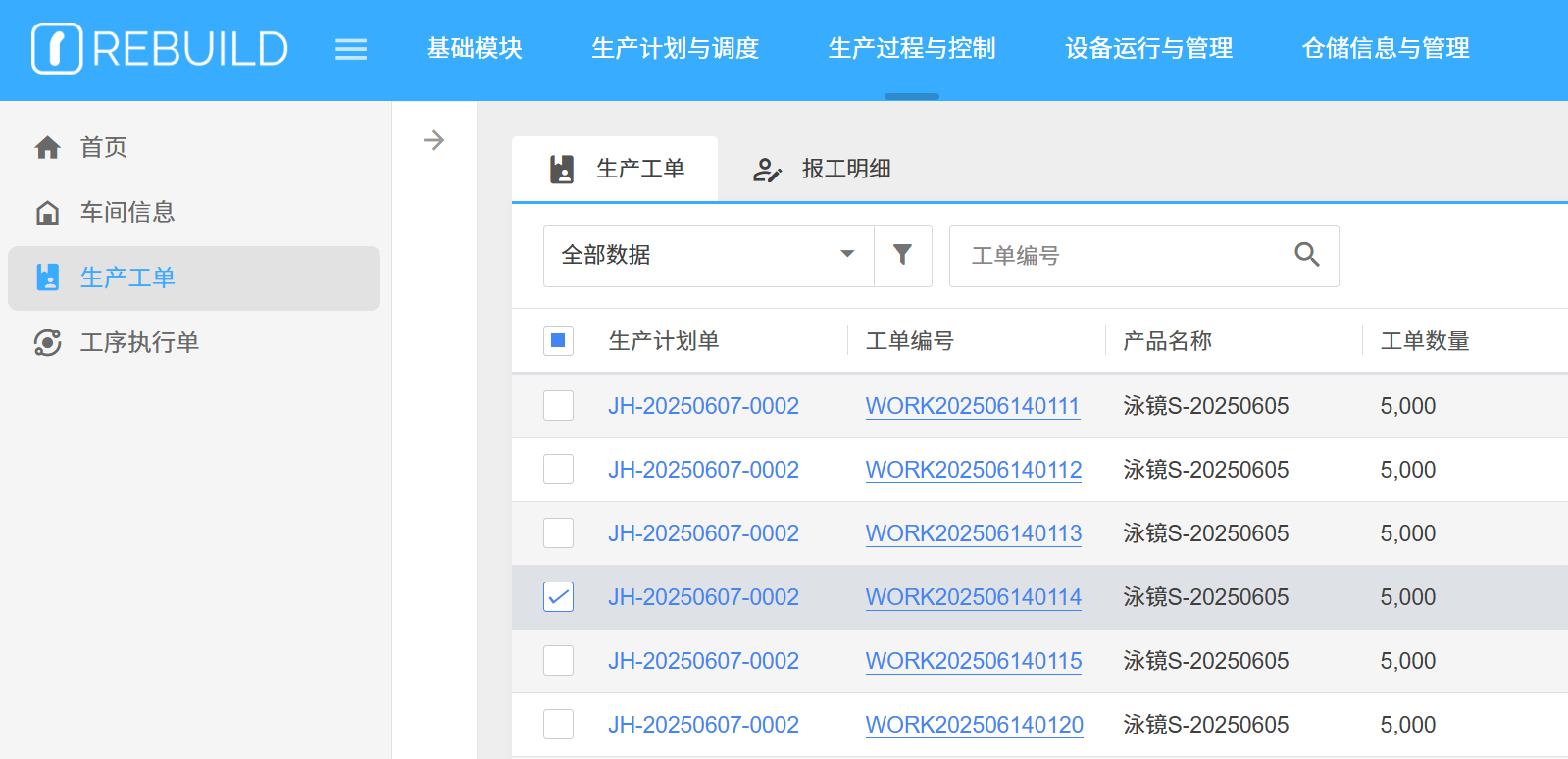Viewport: 1568px width, 759px height.
Task: Open the 设备运行与管理 top menu
Action: (1148, 48)
